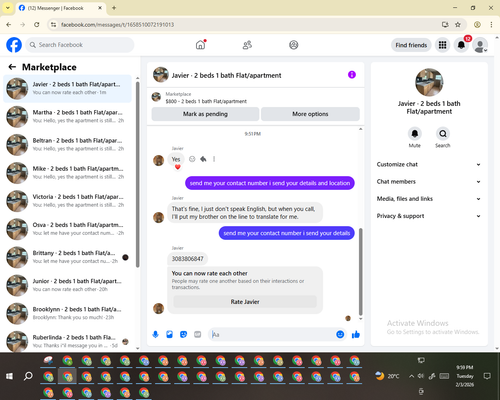The image size is (500, 400).
Task: React to the 'Yes' message with emoji
Action: (192, 159)
